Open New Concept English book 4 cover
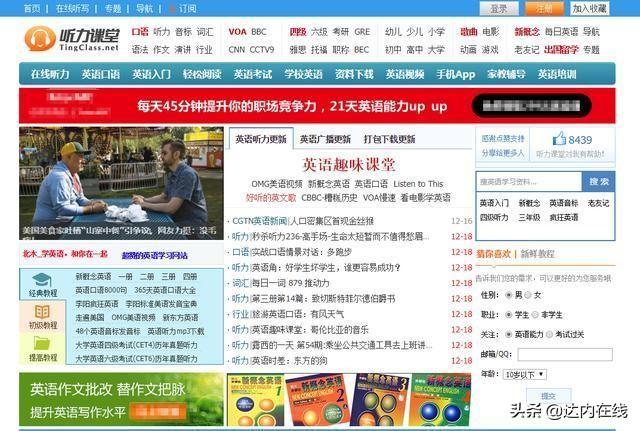This screenshot has width=640, height=431. point(441,400)
